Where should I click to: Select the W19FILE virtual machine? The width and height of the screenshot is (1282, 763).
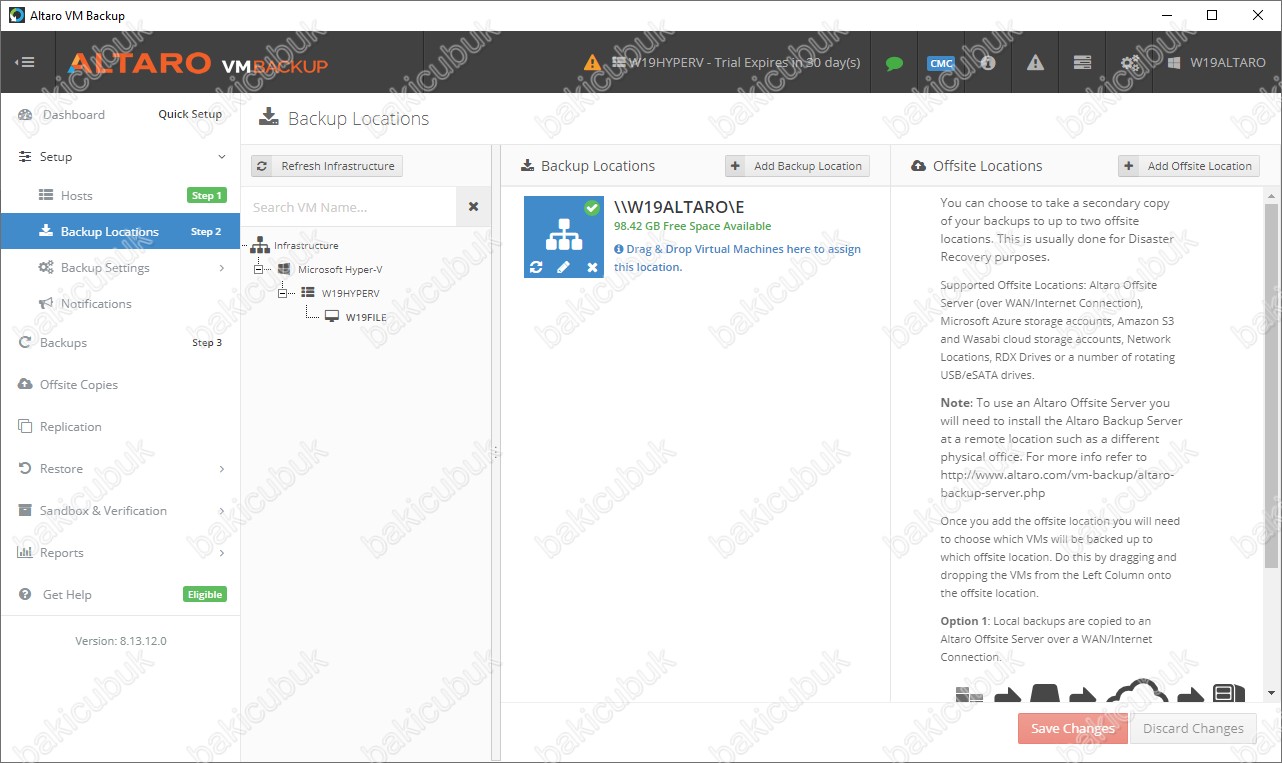tap(366, 317)
